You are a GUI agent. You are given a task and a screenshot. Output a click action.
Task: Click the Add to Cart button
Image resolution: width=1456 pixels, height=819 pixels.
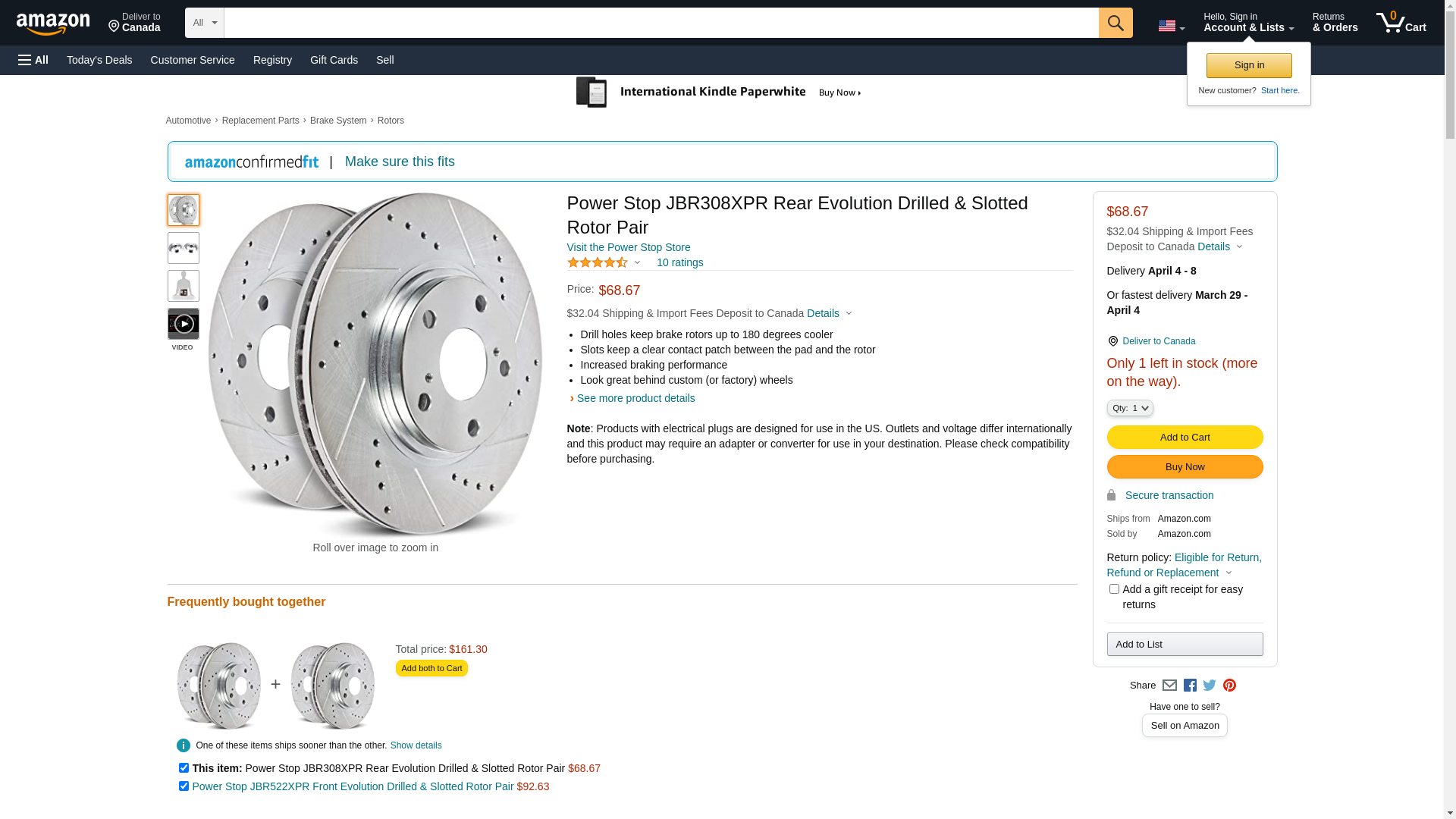(x=1185, y=437)
